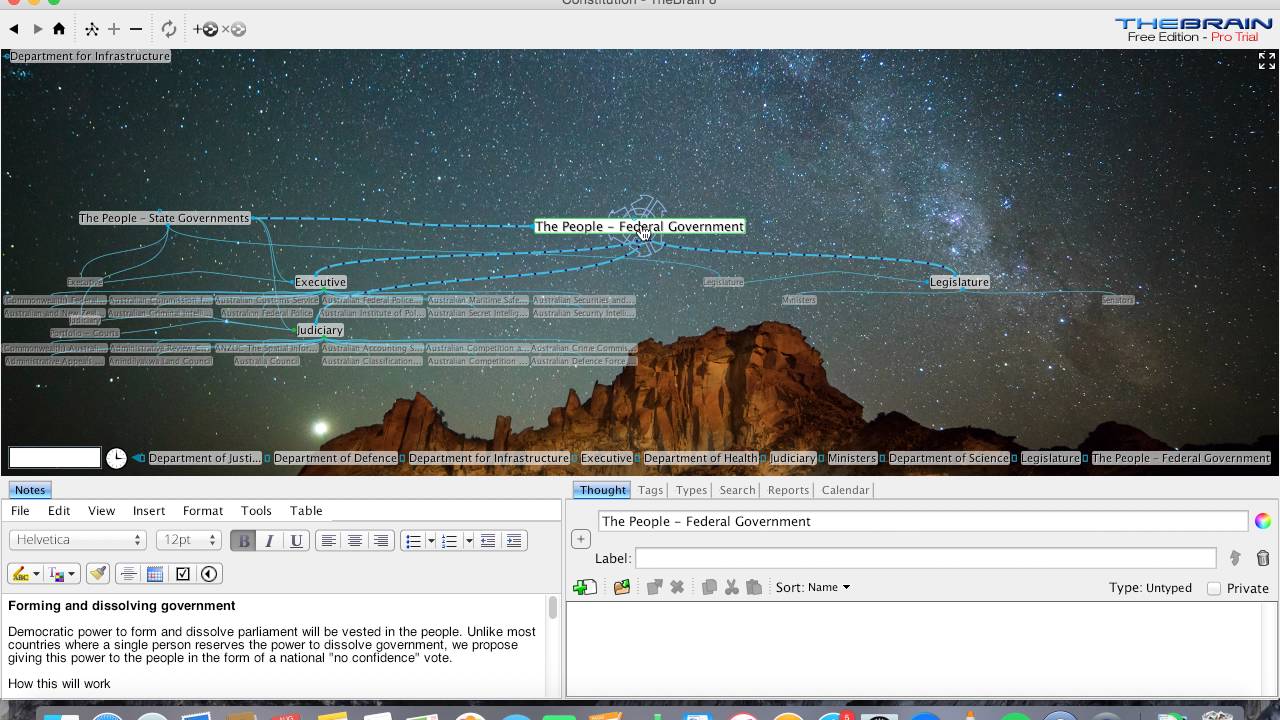1280x720 pixels.
Task: Open the bullet list style dropdown arrow
Action: tap(431, 541)
